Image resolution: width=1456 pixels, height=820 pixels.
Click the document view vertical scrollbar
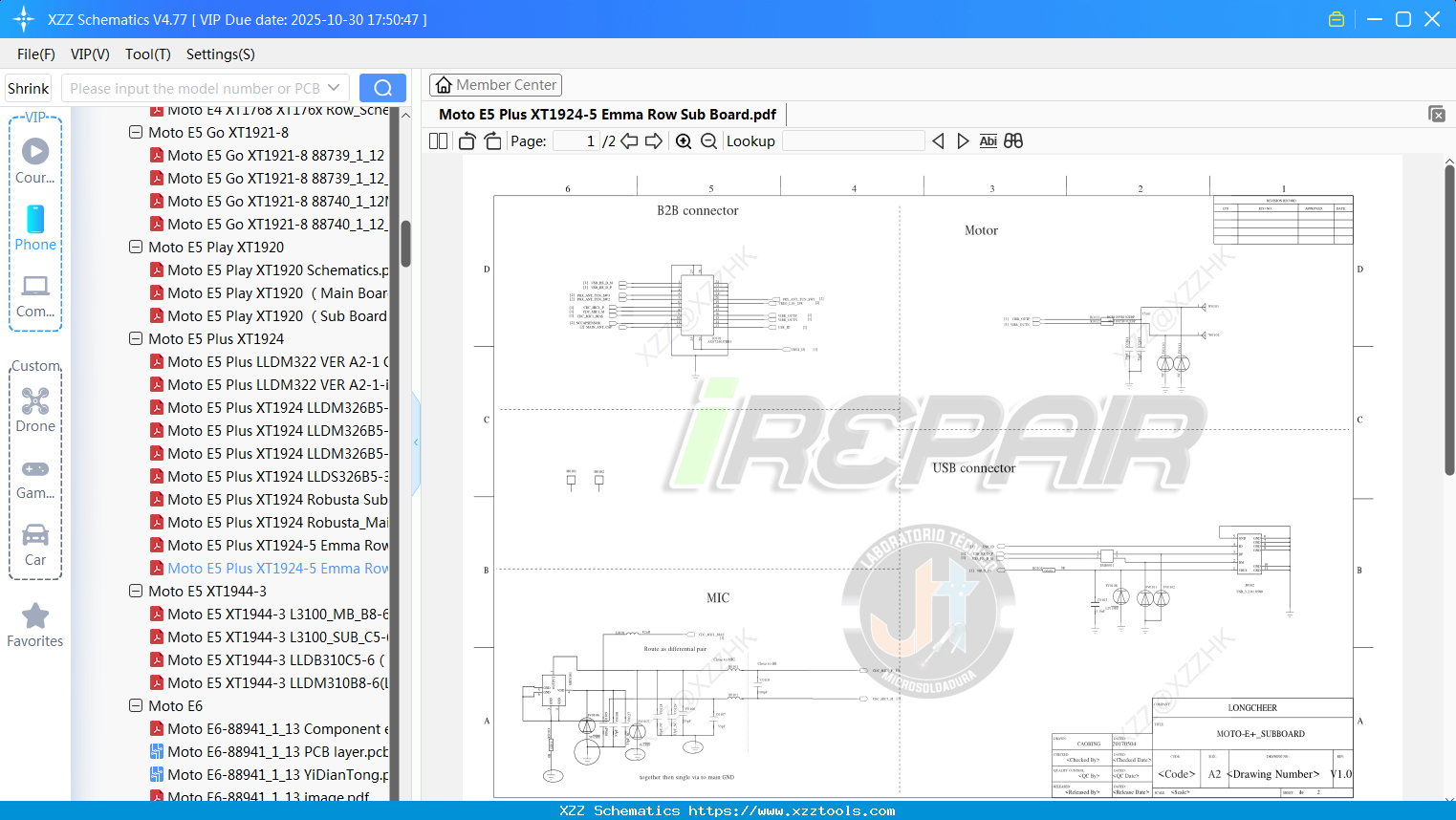(1449, 320)
